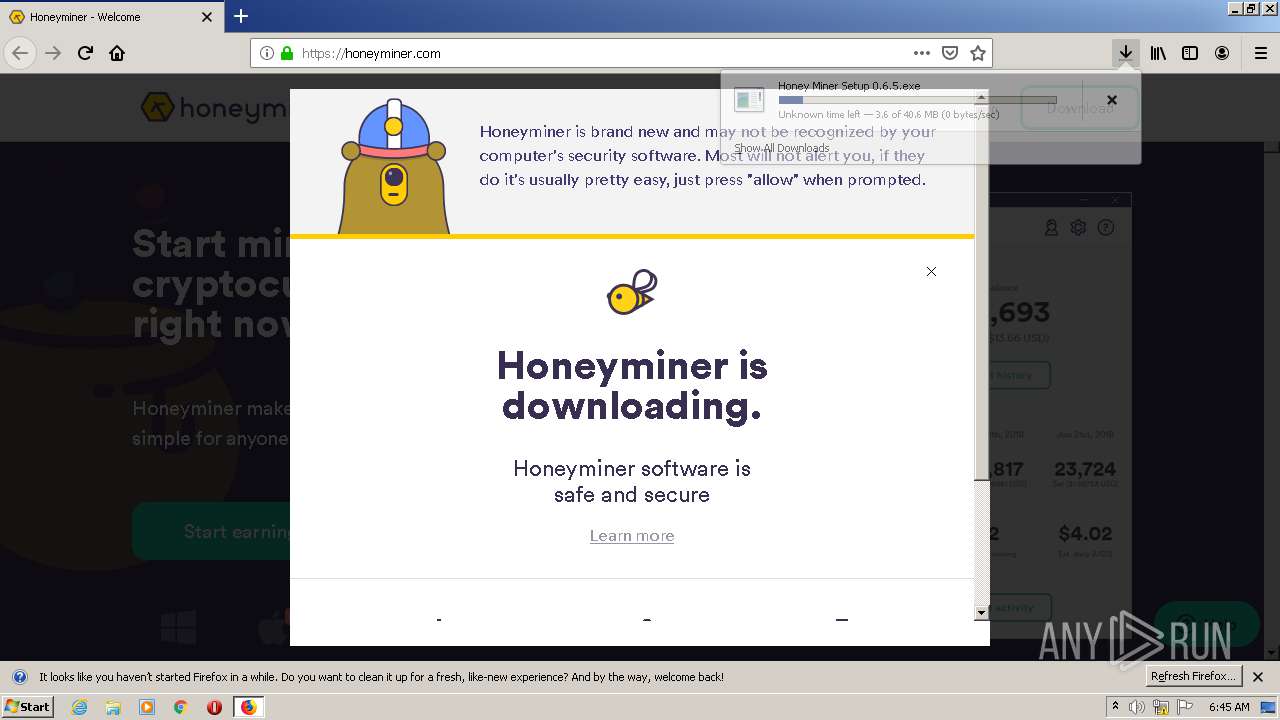Open the Firefox library
The height and width of the screenshot is (720, 1280).
point(1158,53)
